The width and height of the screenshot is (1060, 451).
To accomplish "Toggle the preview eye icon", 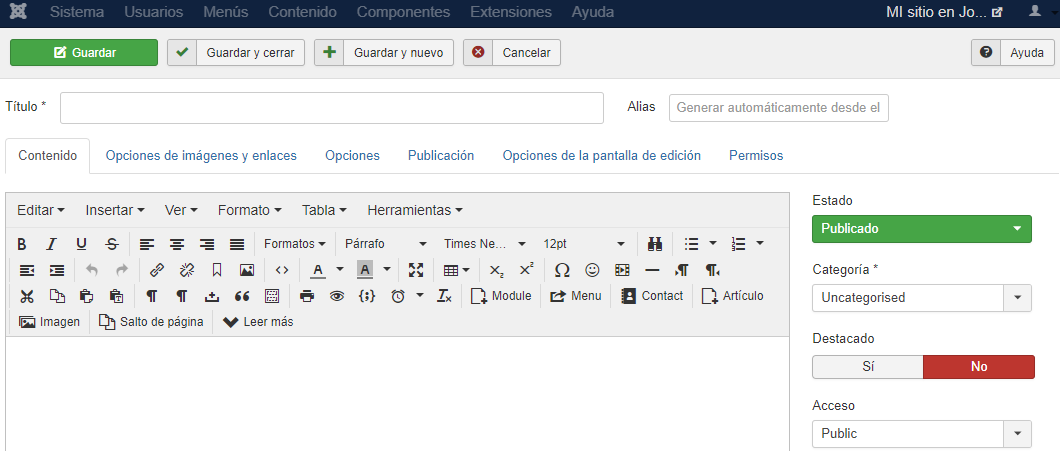I will tap(337, 296).
